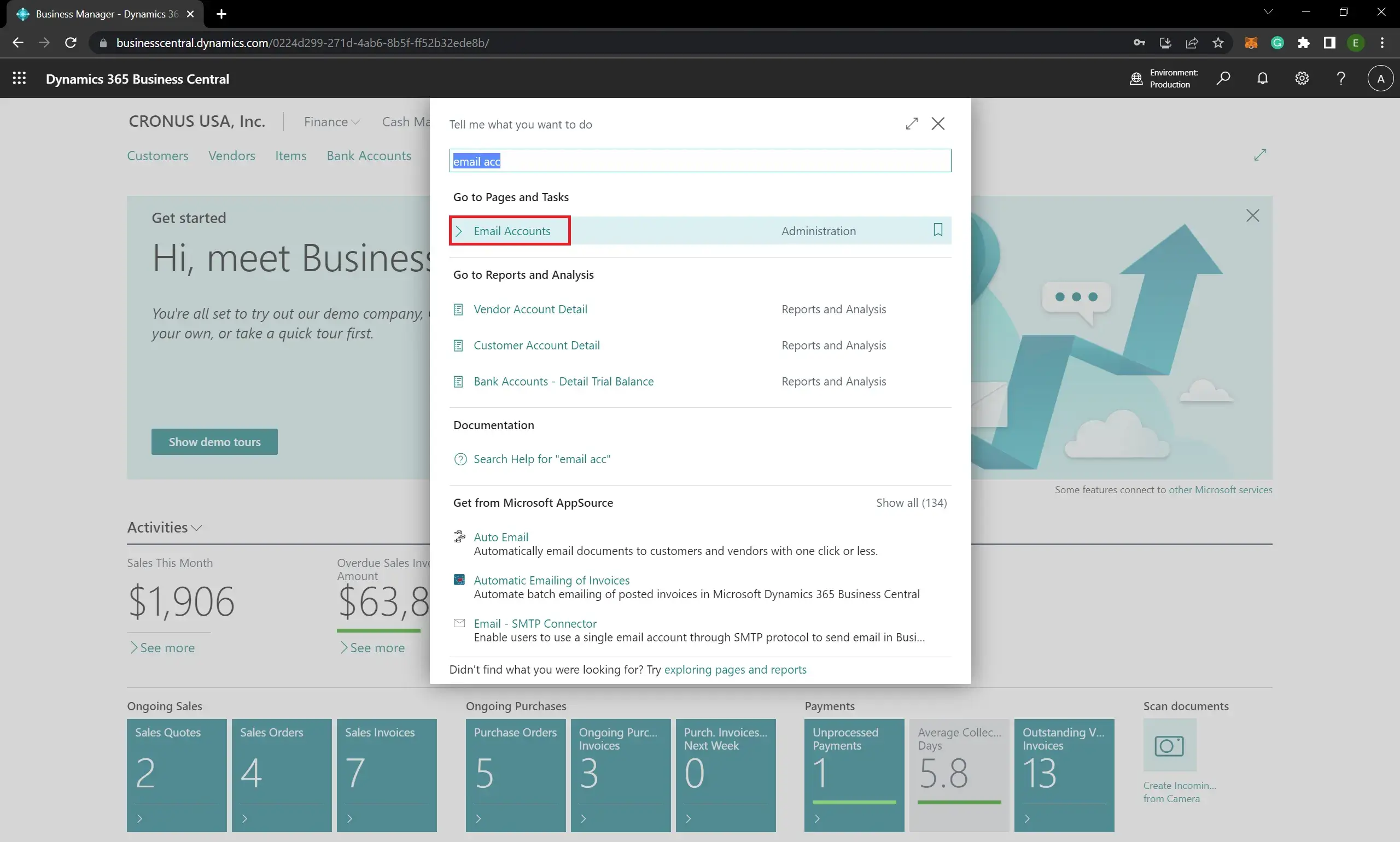1400x842 pixels.
Task: Close the Business Manager browser tab
Action: click(x=191, y=14)
